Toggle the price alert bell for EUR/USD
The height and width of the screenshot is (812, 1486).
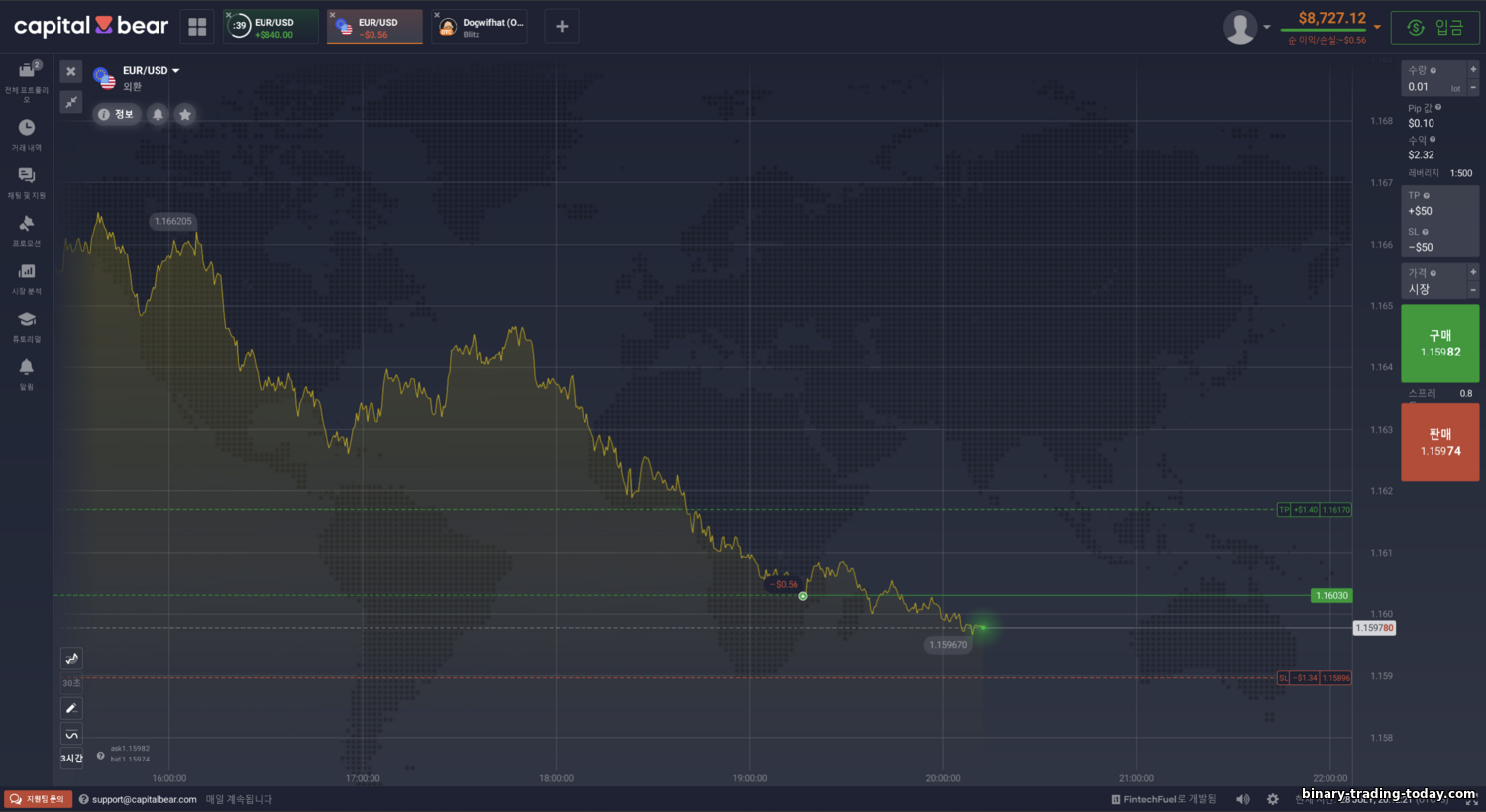click(x=158, y=114)
